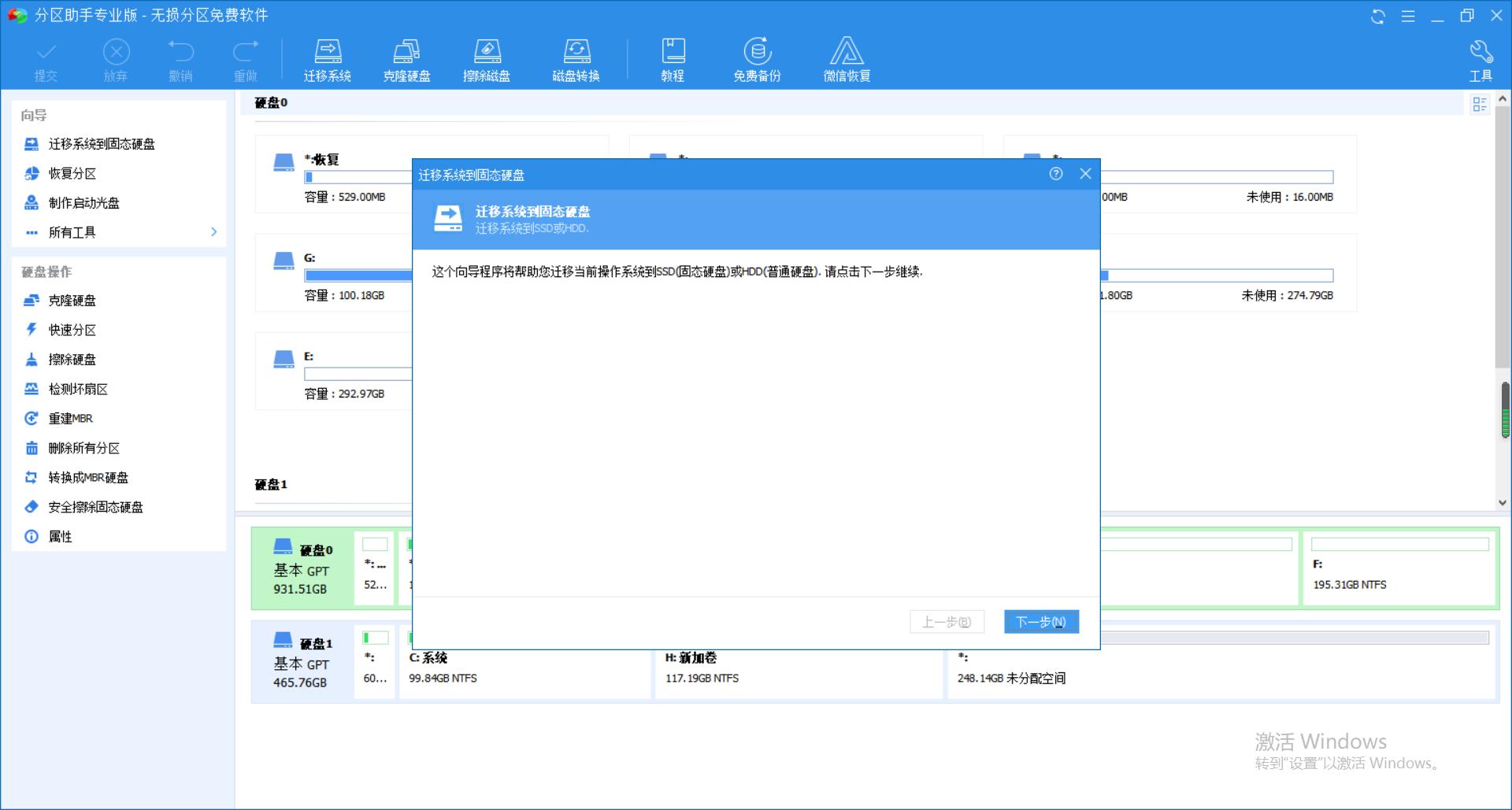Screen dimensions: 1512x810
Task: Click the 撤销 undo button
Action: coord(181,59)
